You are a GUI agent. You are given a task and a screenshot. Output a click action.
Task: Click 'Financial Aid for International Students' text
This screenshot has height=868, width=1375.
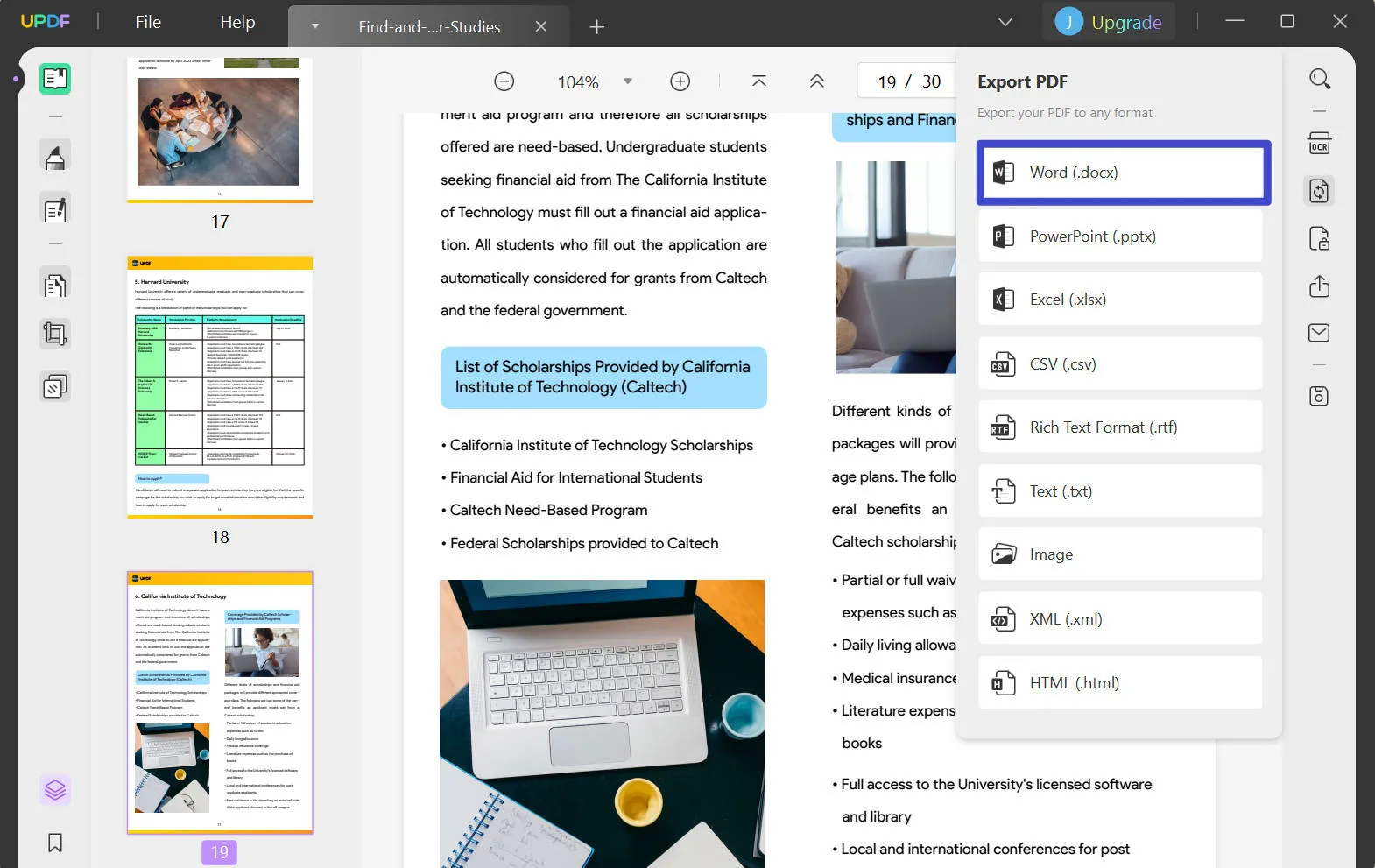click(575, 477)
